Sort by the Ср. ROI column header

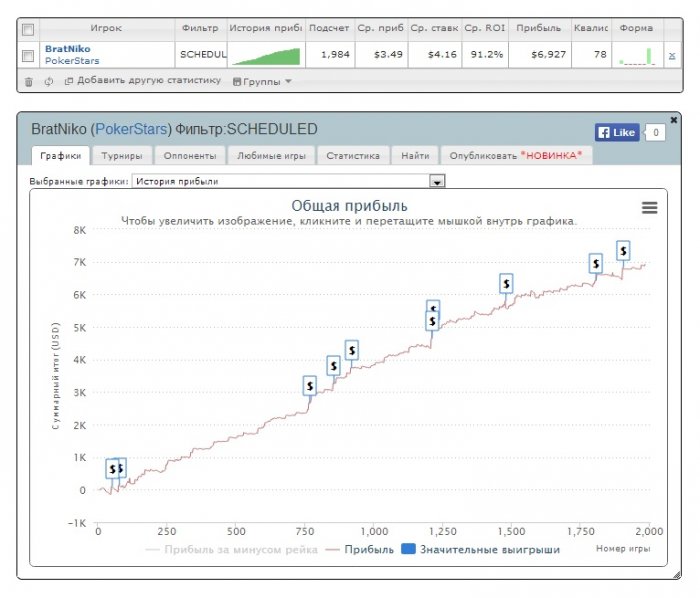point(485,28)
